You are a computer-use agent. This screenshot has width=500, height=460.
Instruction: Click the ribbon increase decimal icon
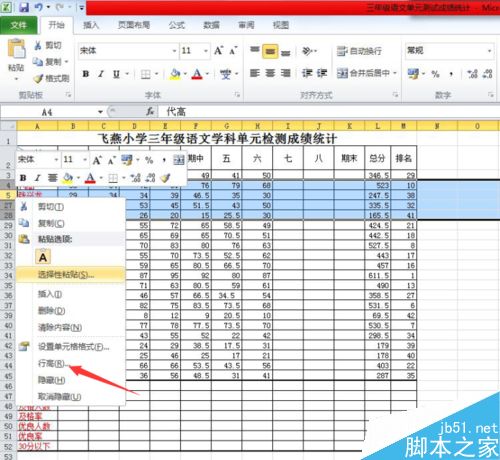[472, 74]
